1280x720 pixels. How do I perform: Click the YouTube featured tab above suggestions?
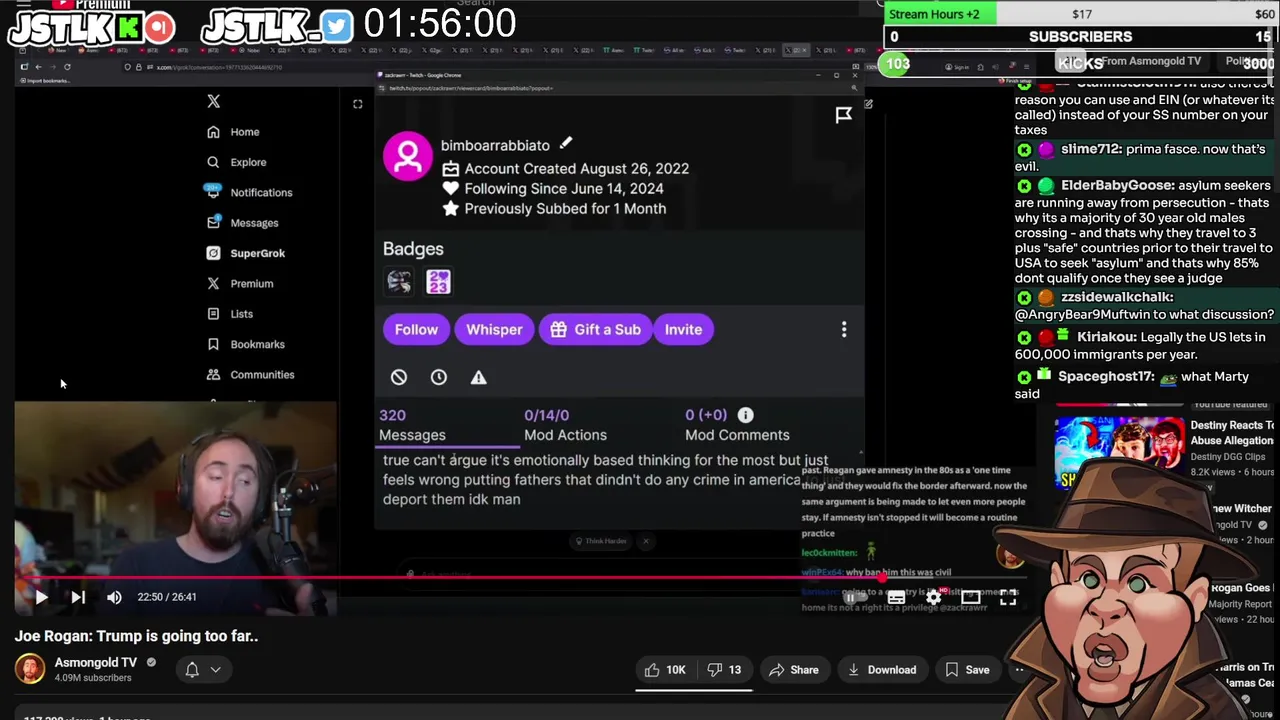click(x=1229, y=404)
